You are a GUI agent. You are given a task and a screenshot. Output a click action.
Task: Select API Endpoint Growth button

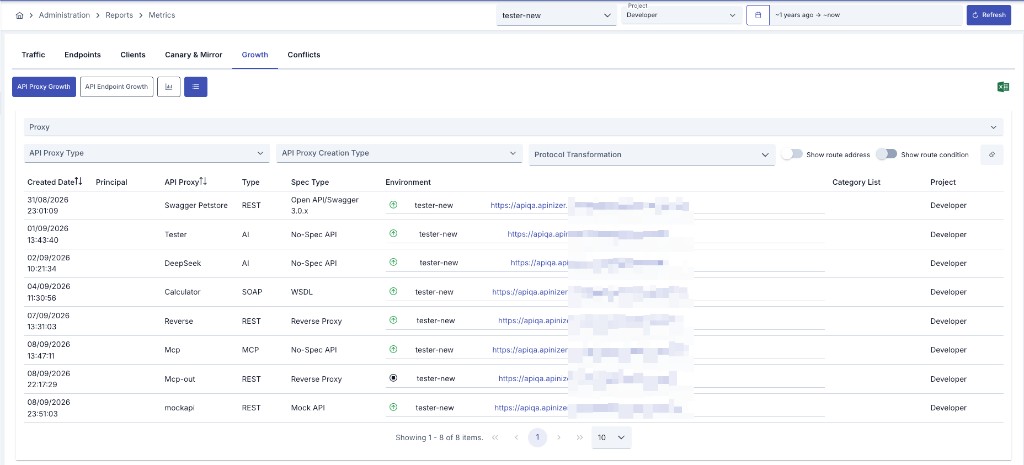pos(117,87)
